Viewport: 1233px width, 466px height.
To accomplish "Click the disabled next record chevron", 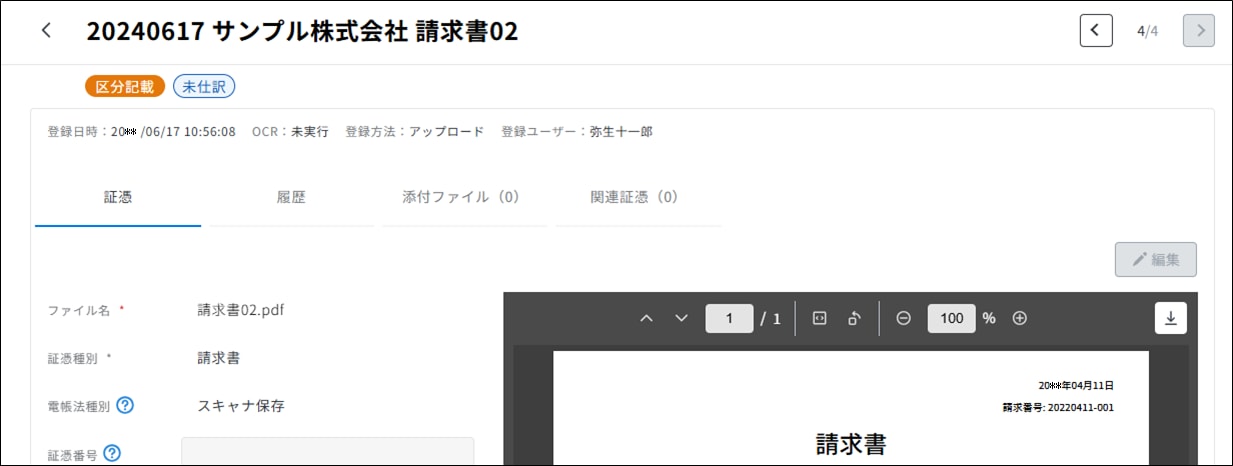I will point(1199,31).
